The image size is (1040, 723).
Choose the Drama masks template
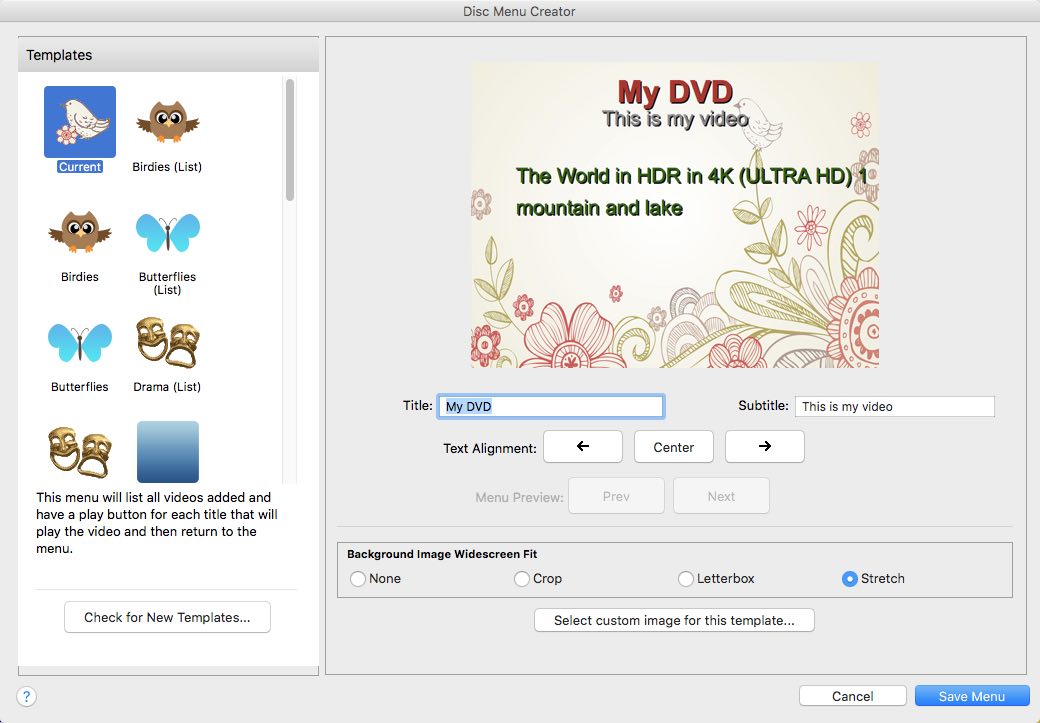(79, 450)
